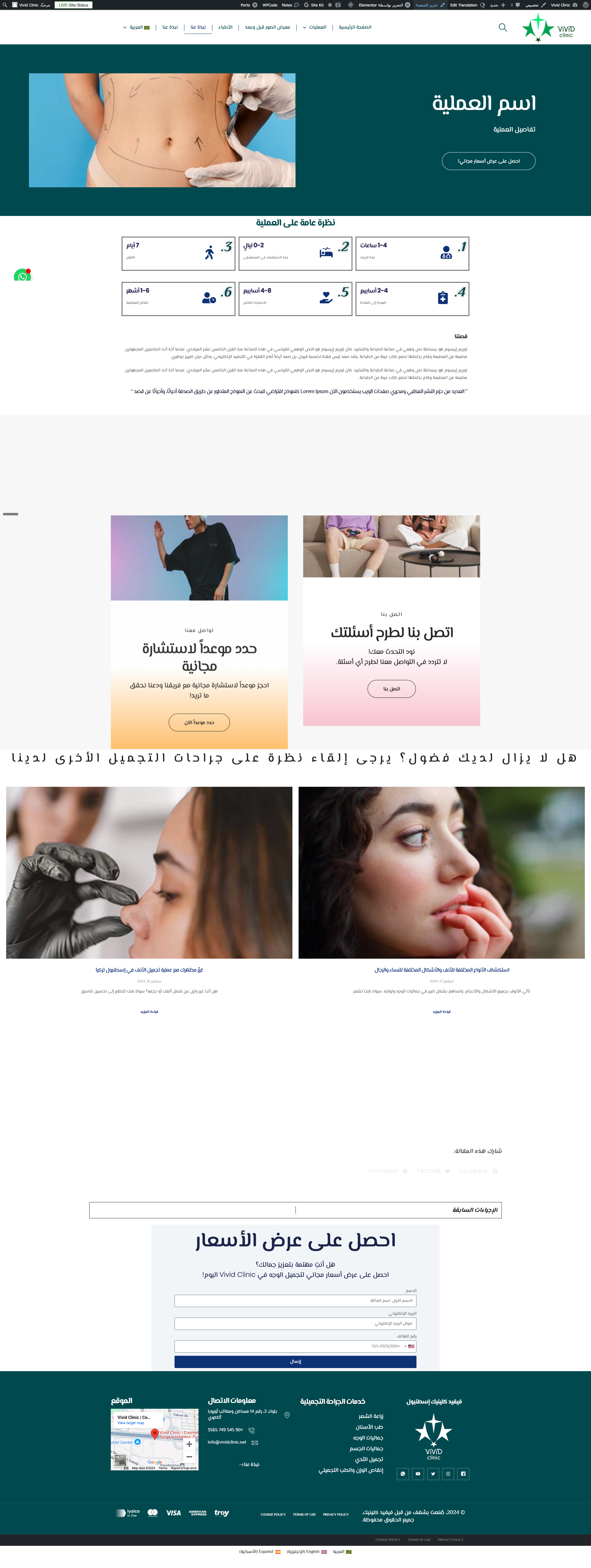Open the YouTube icon in footer
This screenshot has height=1568, width=591.
[x=418, y=1474]
